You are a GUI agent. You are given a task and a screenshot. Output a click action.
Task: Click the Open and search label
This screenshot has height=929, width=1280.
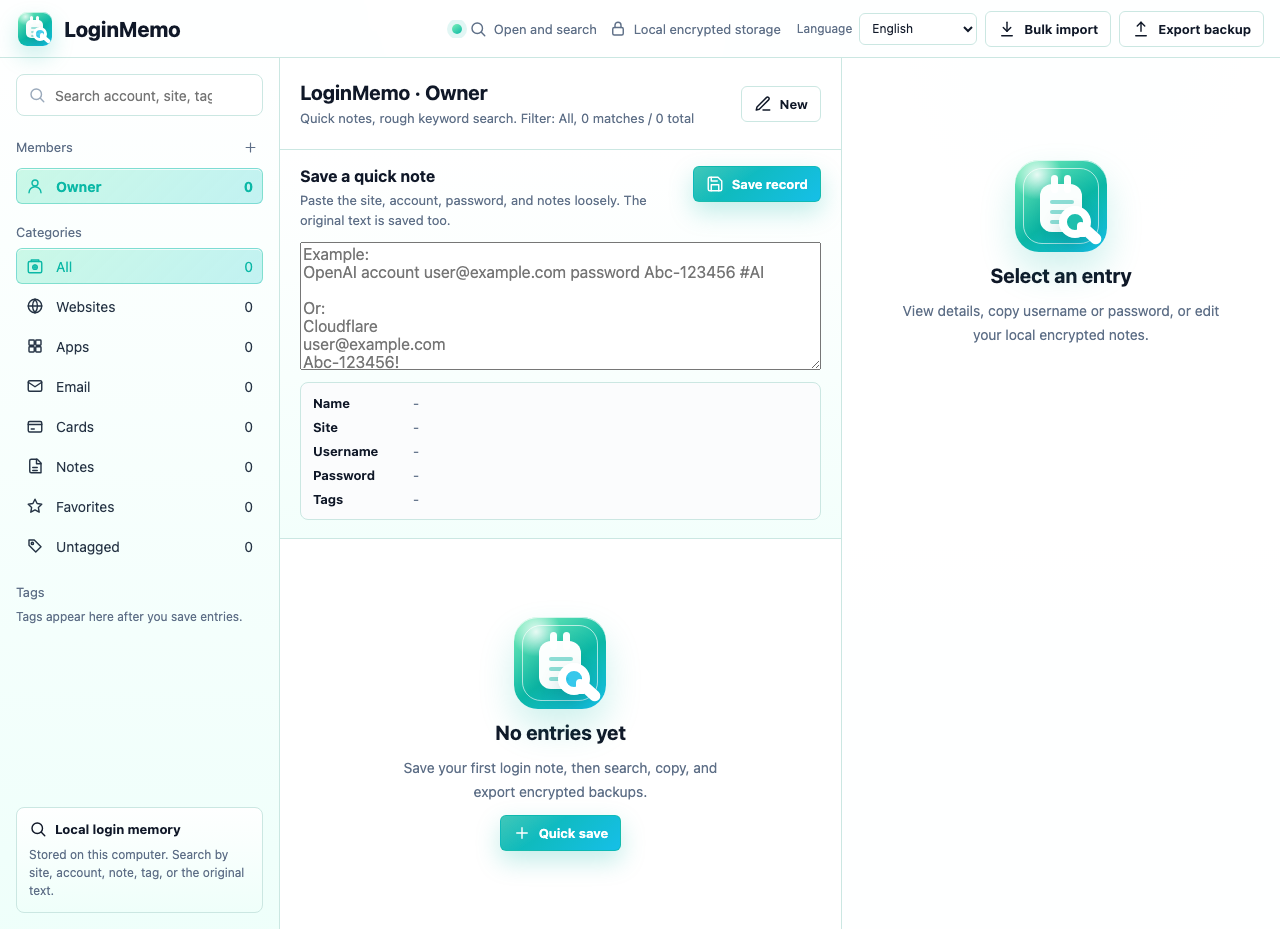click(545, 29)
